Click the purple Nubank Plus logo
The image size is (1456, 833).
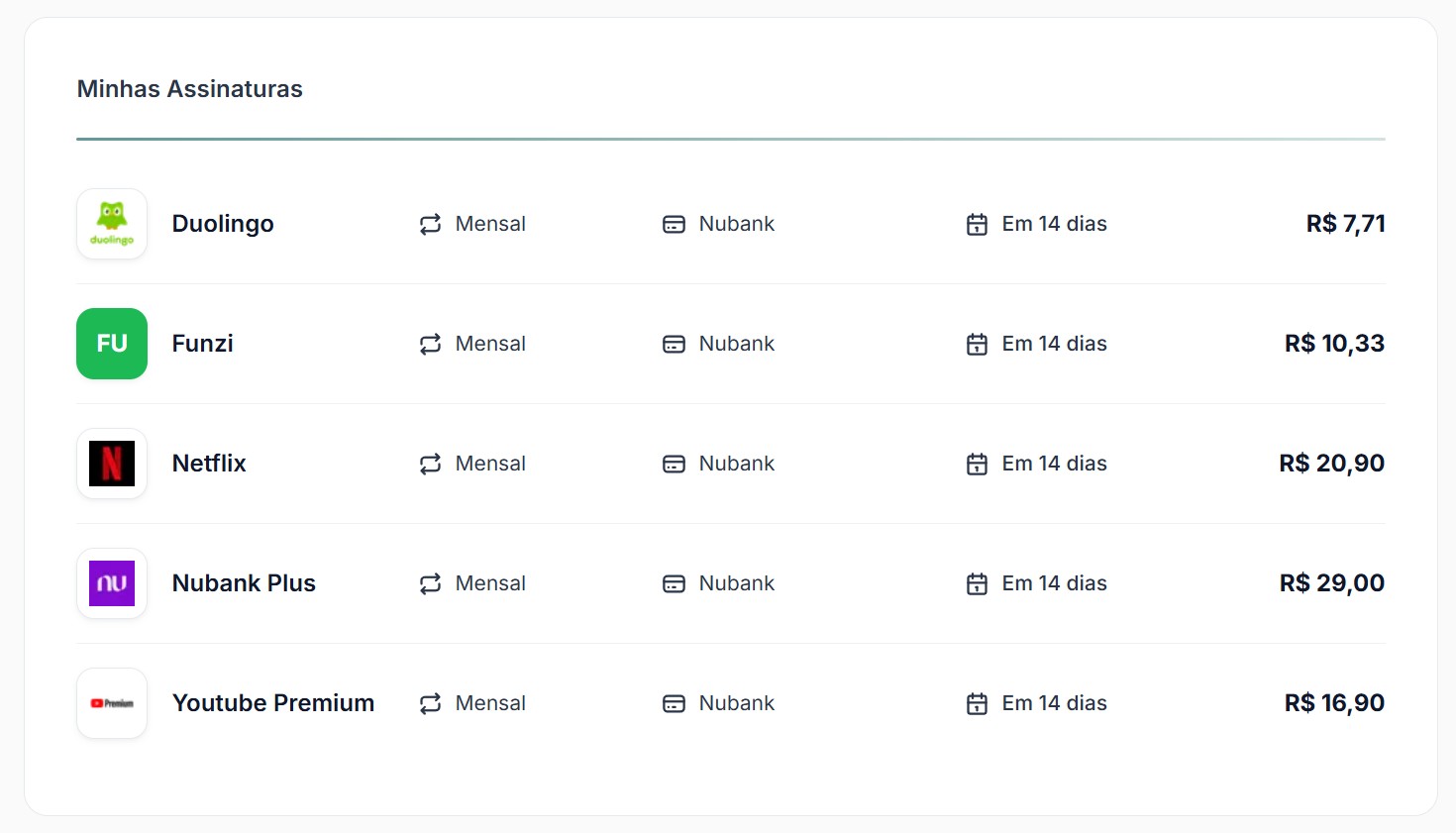click(112, 583)
